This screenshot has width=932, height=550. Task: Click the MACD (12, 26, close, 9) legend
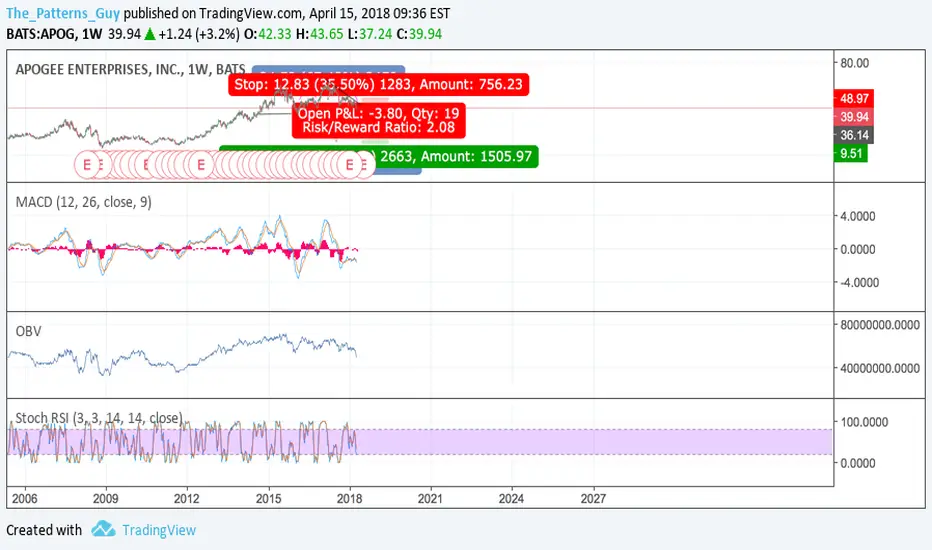coord(83,202)
